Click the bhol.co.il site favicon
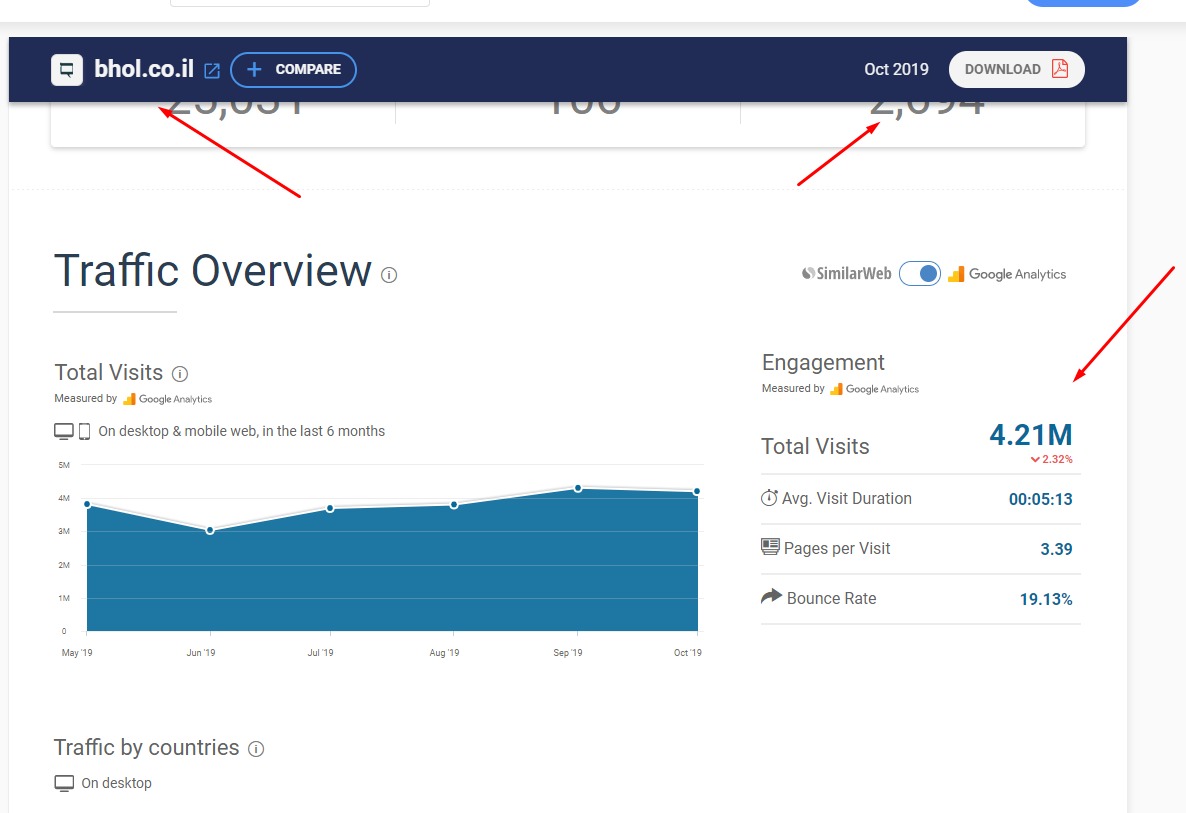The height and width of the screenshot is (813, 1186). point(67,70)
